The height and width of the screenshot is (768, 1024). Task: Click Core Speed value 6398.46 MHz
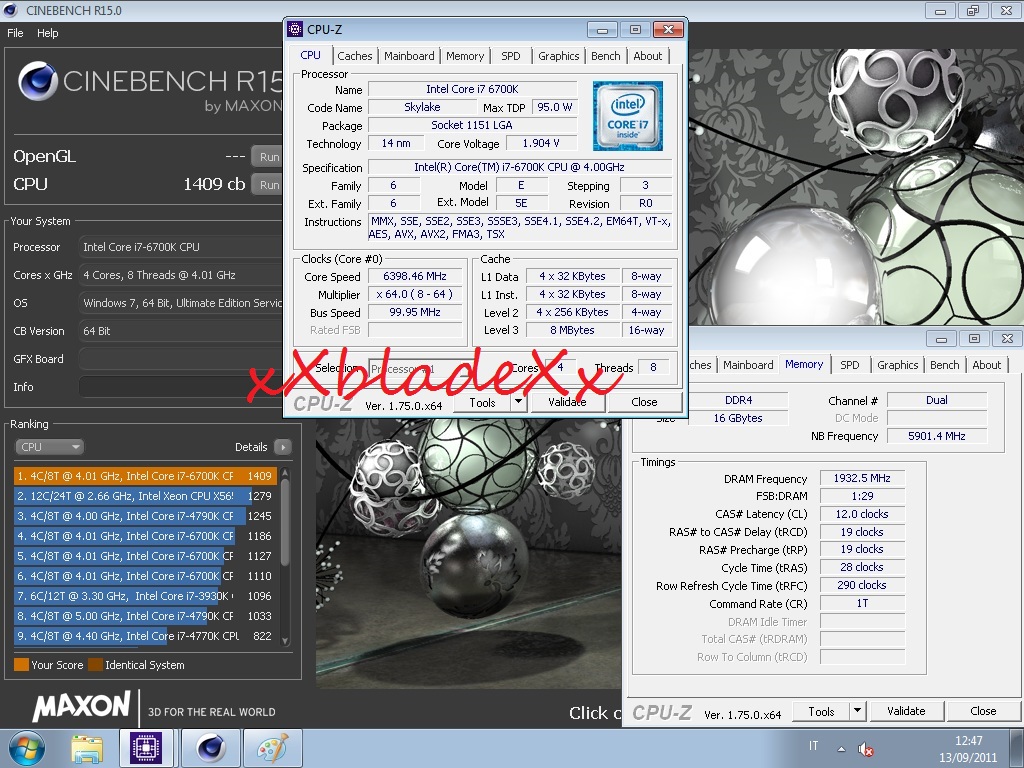tap(415, 276)
